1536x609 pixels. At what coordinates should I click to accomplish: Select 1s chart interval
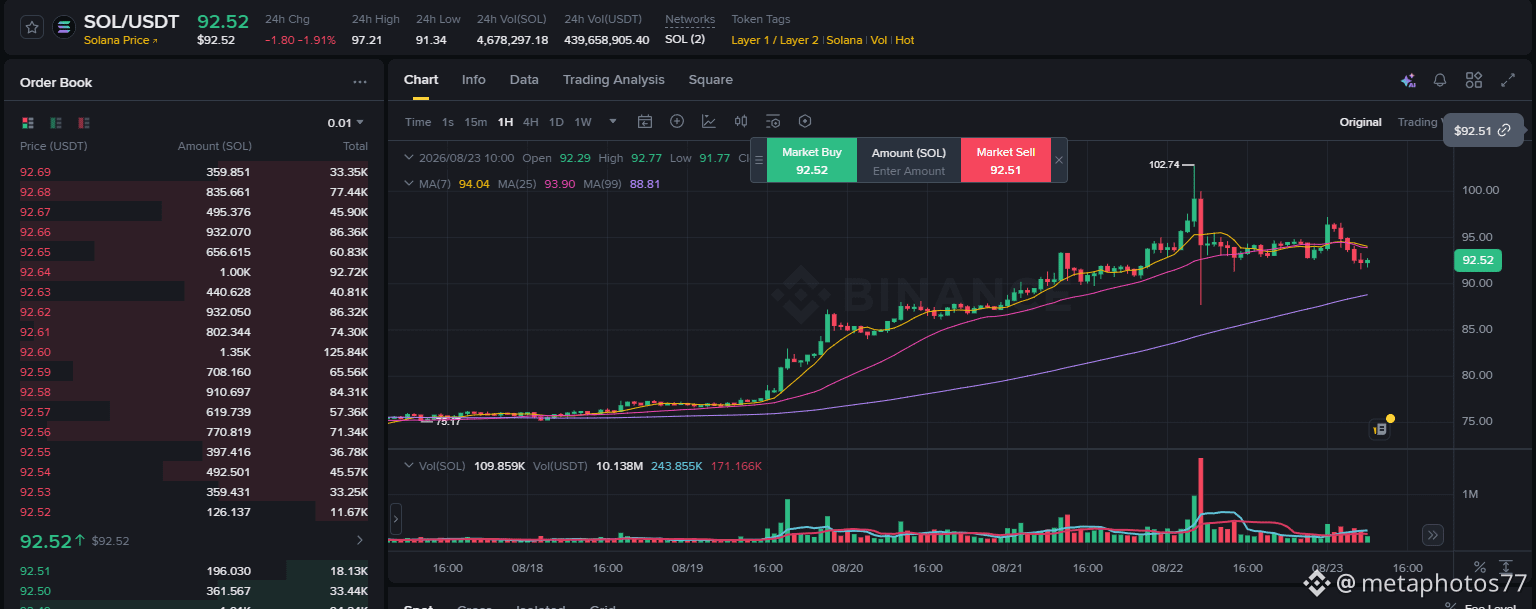448,122
